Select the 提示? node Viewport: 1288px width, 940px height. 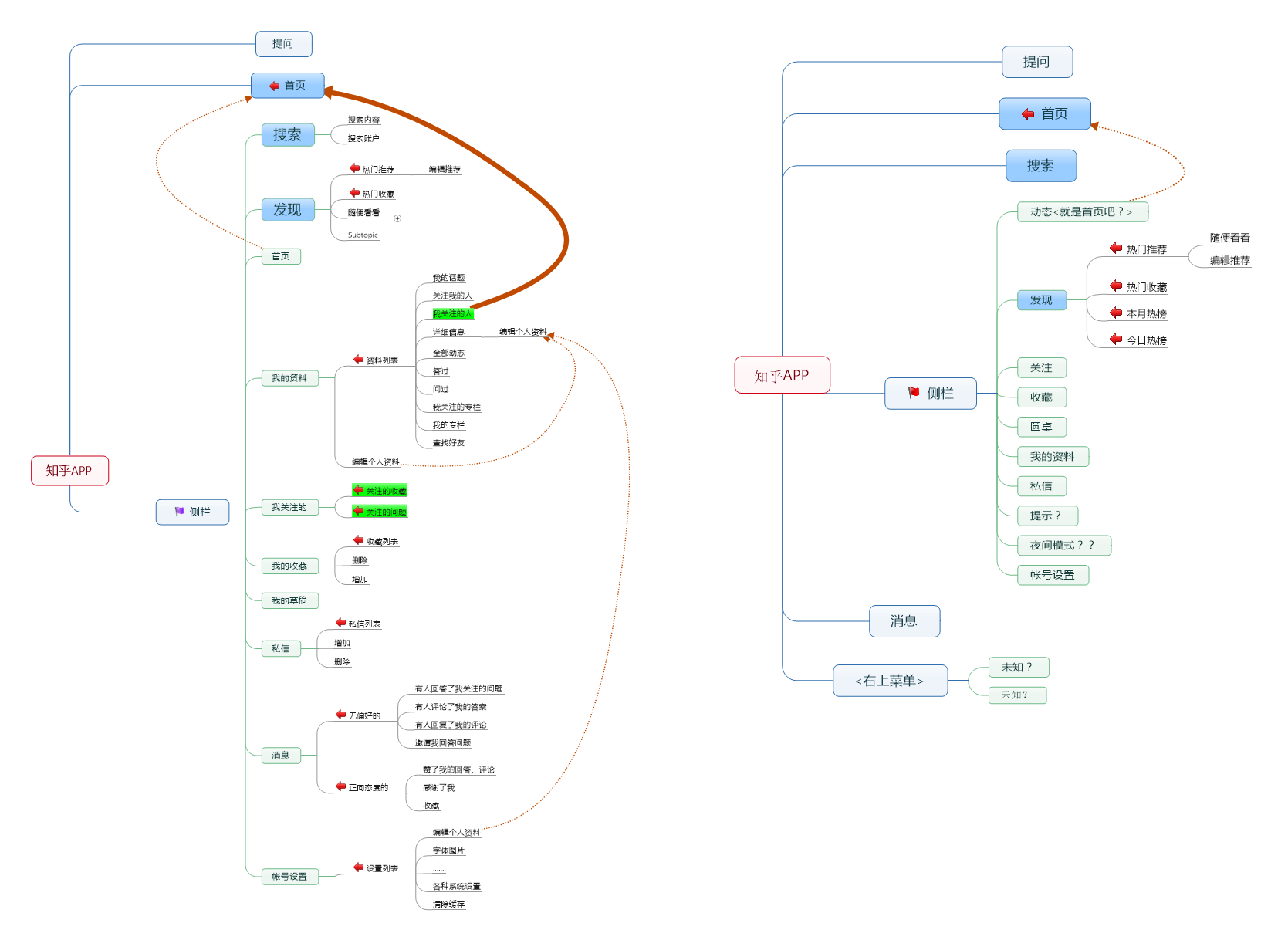pos(1048,516)
